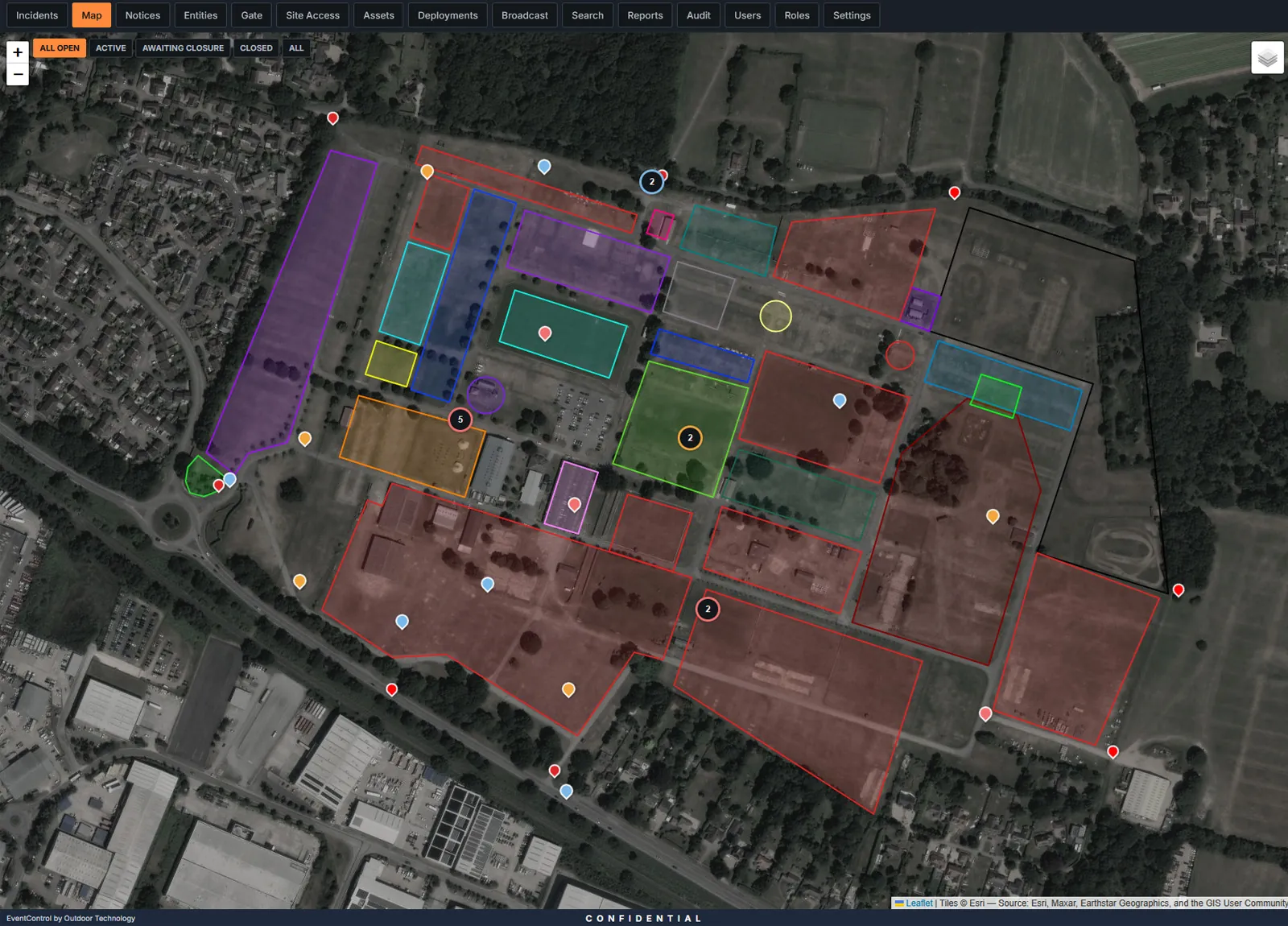
Task: Select the red pin beyond the black outline's corner
Action: [1179, 590]
